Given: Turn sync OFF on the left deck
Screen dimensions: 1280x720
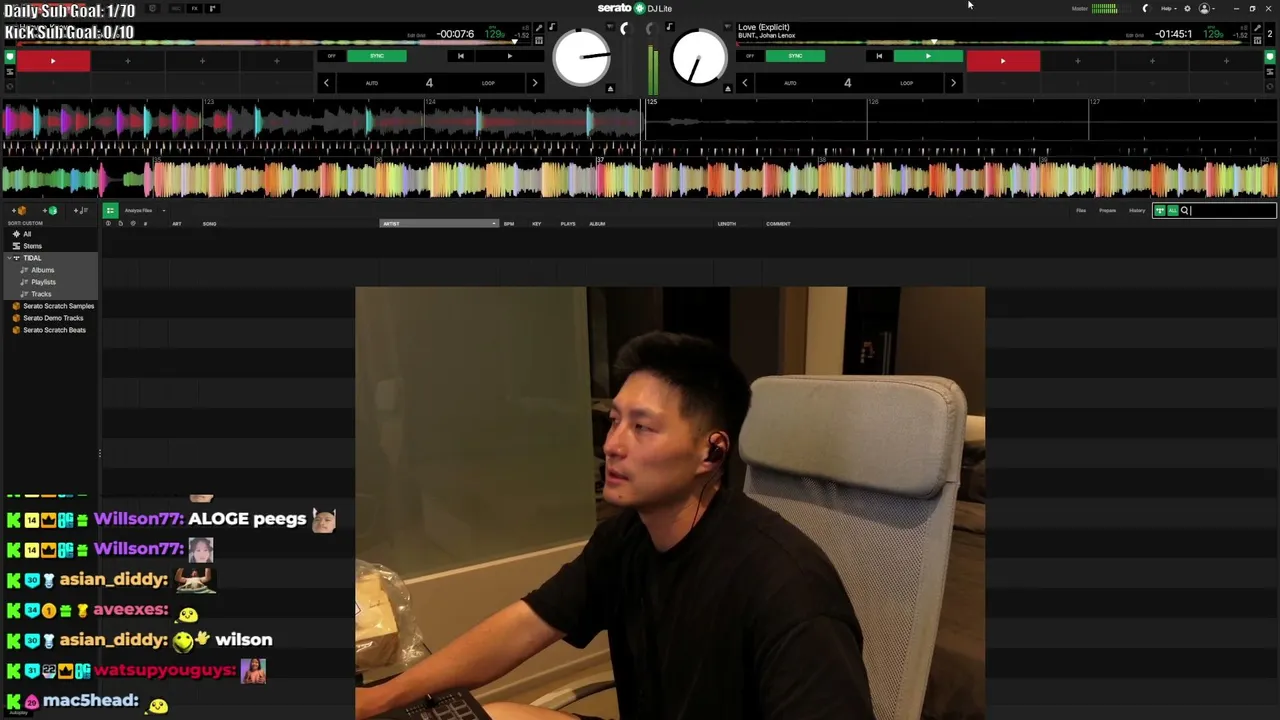Looking at the screenshot, I should [x=332, y=56].
